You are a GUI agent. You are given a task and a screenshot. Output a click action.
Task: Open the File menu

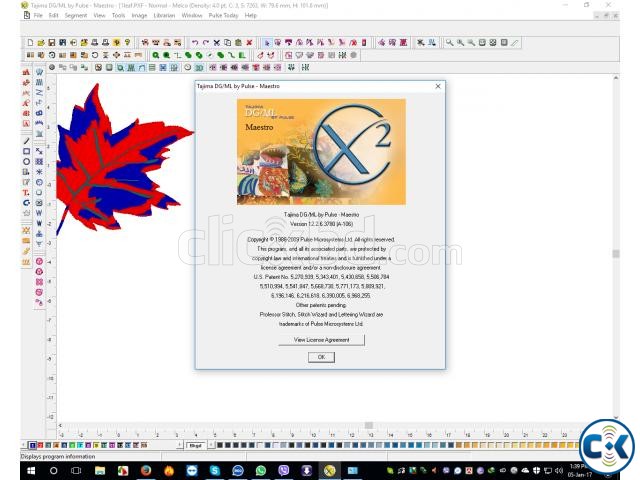coord(38,16)
